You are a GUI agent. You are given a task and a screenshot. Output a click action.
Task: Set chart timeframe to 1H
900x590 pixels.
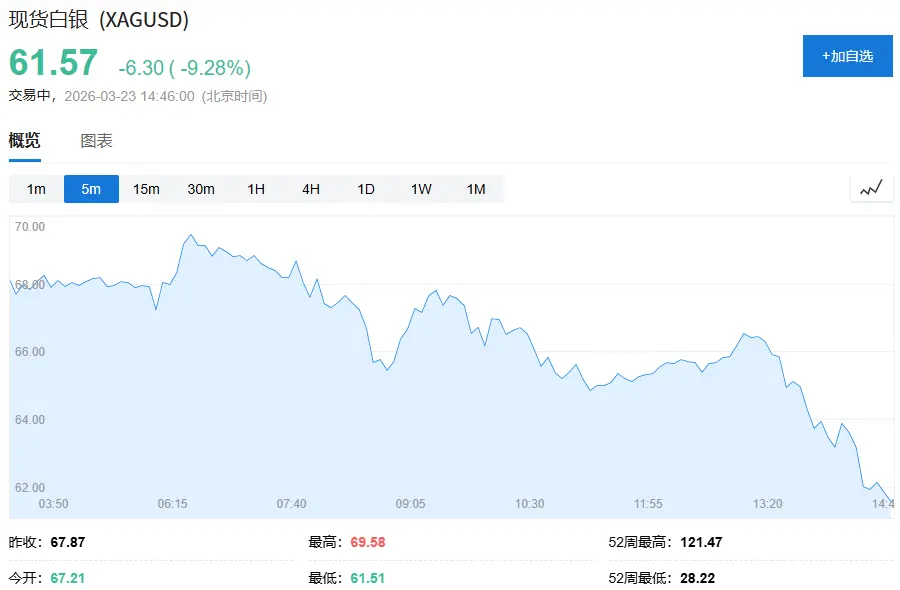click(256, 189)
